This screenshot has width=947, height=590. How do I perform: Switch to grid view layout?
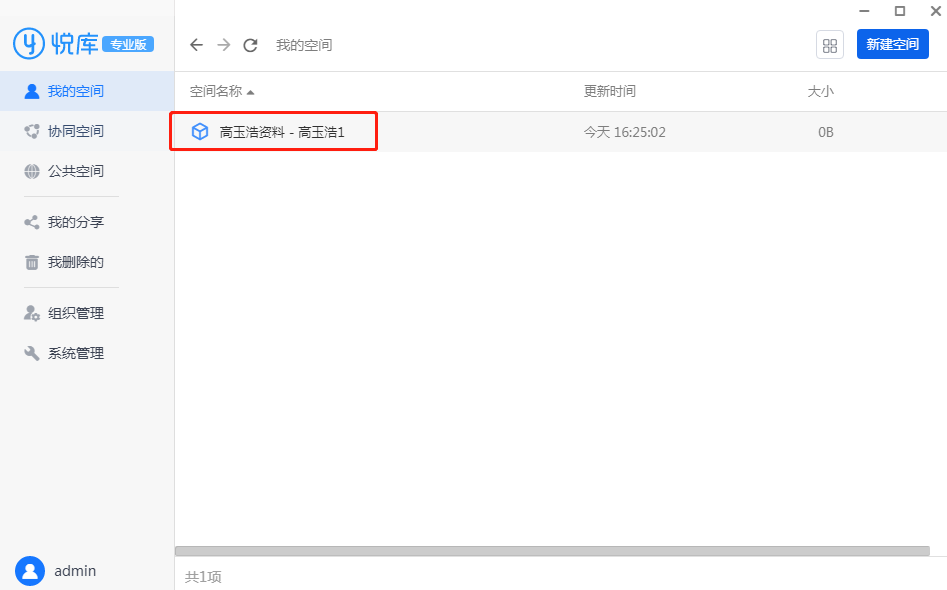[x=830, y=45]
